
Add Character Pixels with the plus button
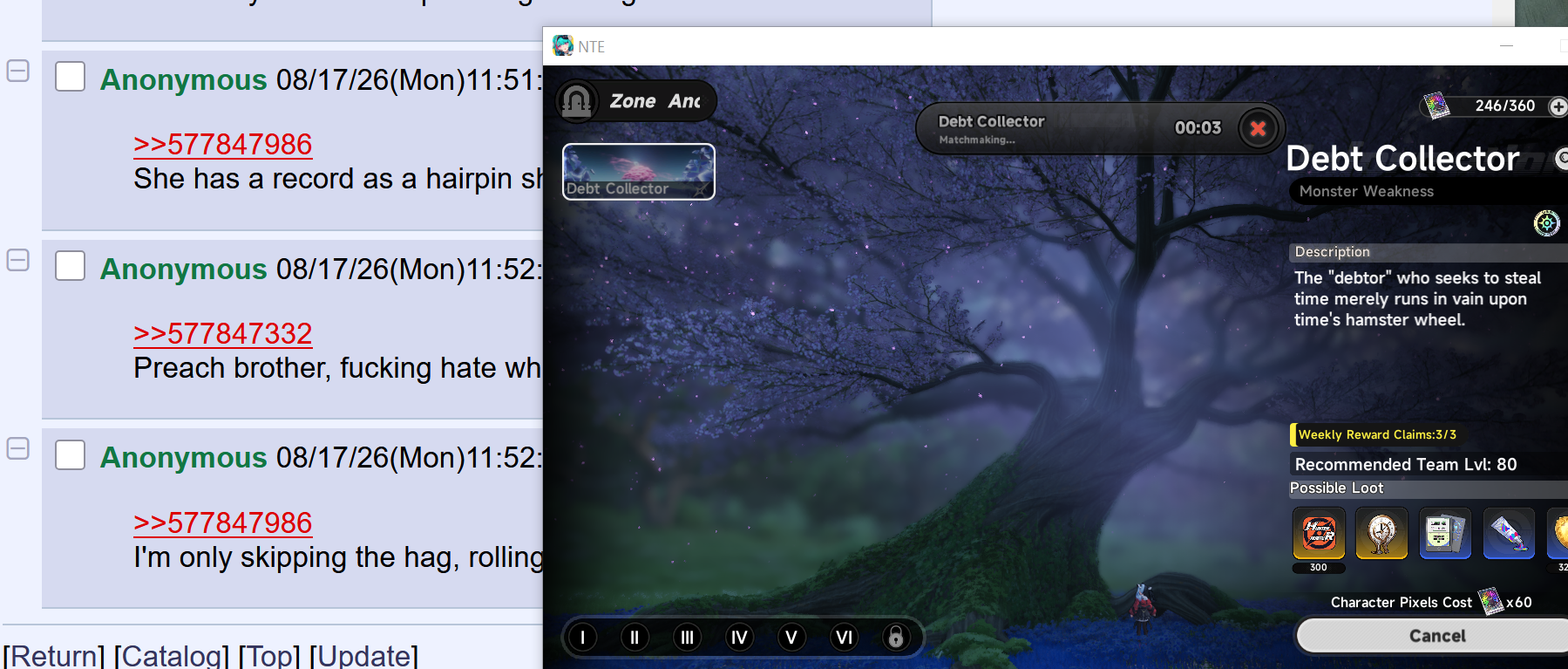1558,106
